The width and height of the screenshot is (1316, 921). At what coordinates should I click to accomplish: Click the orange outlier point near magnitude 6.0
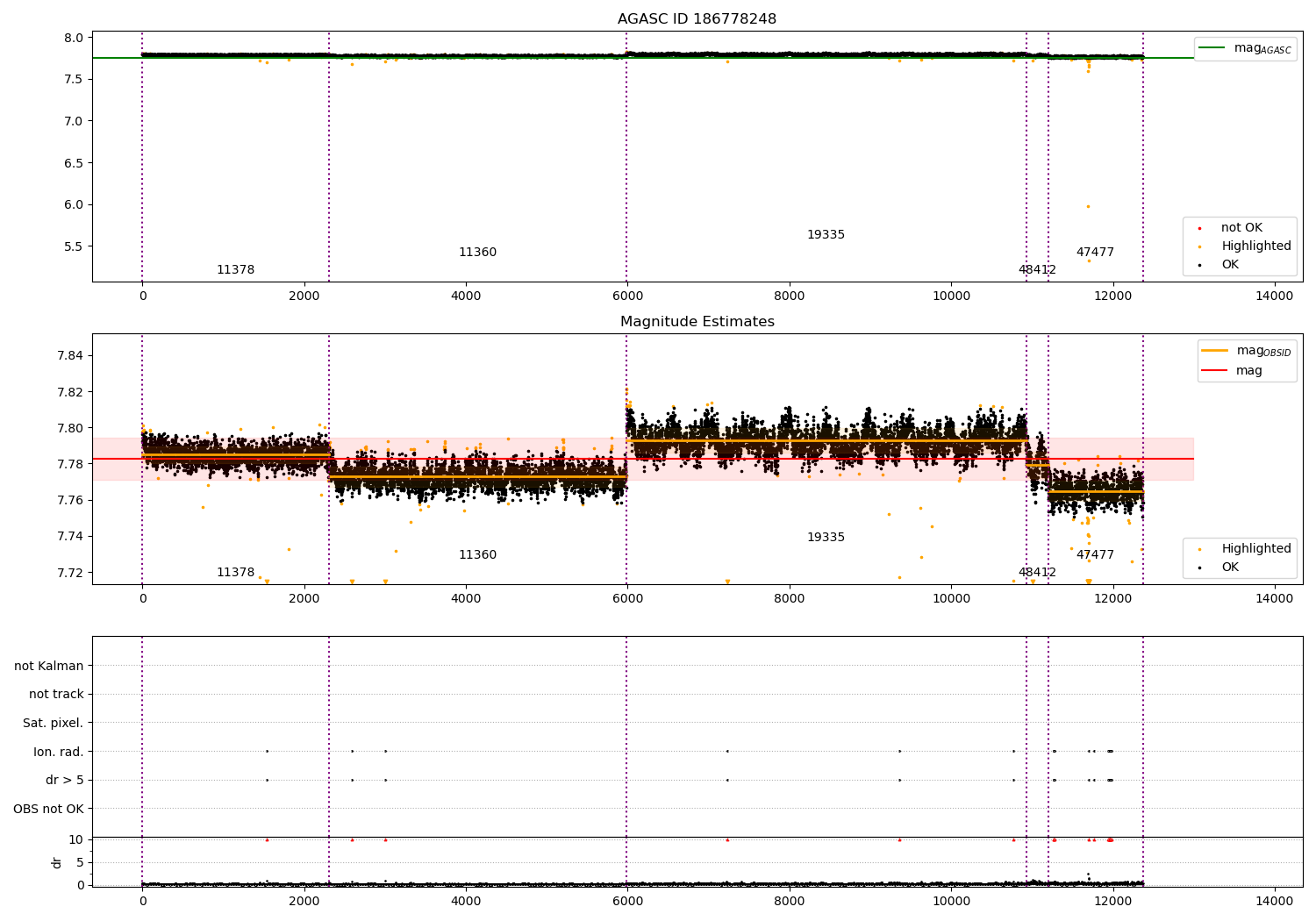pyautogui.click(x=1088, y=206)
